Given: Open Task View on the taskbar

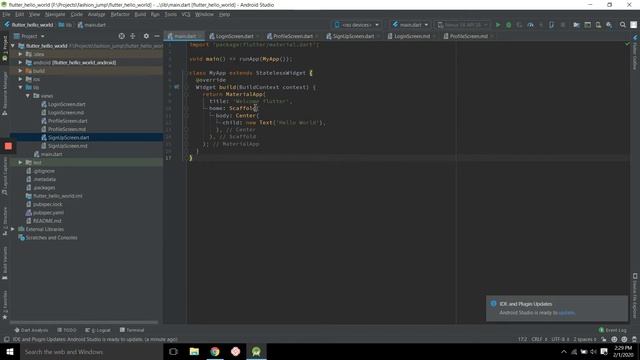Looking at the screenshot, I should [173, 351].
